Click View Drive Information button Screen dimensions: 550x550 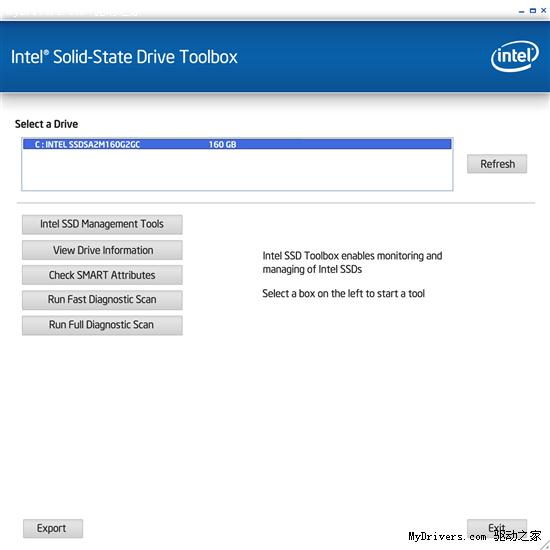(x=102, y=250)
